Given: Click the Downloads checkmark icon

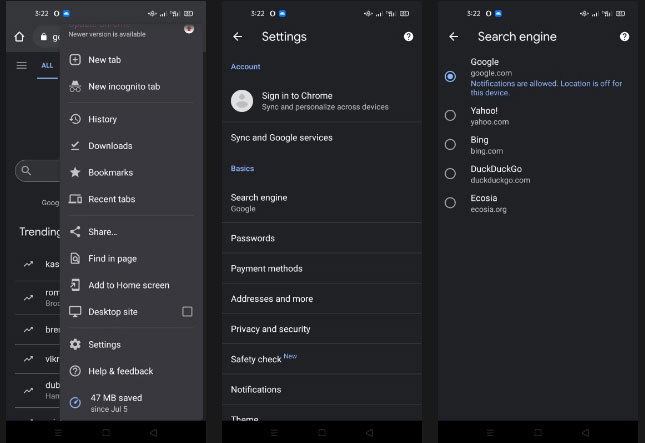Looking at the screenshot, I should click(75, 146).
